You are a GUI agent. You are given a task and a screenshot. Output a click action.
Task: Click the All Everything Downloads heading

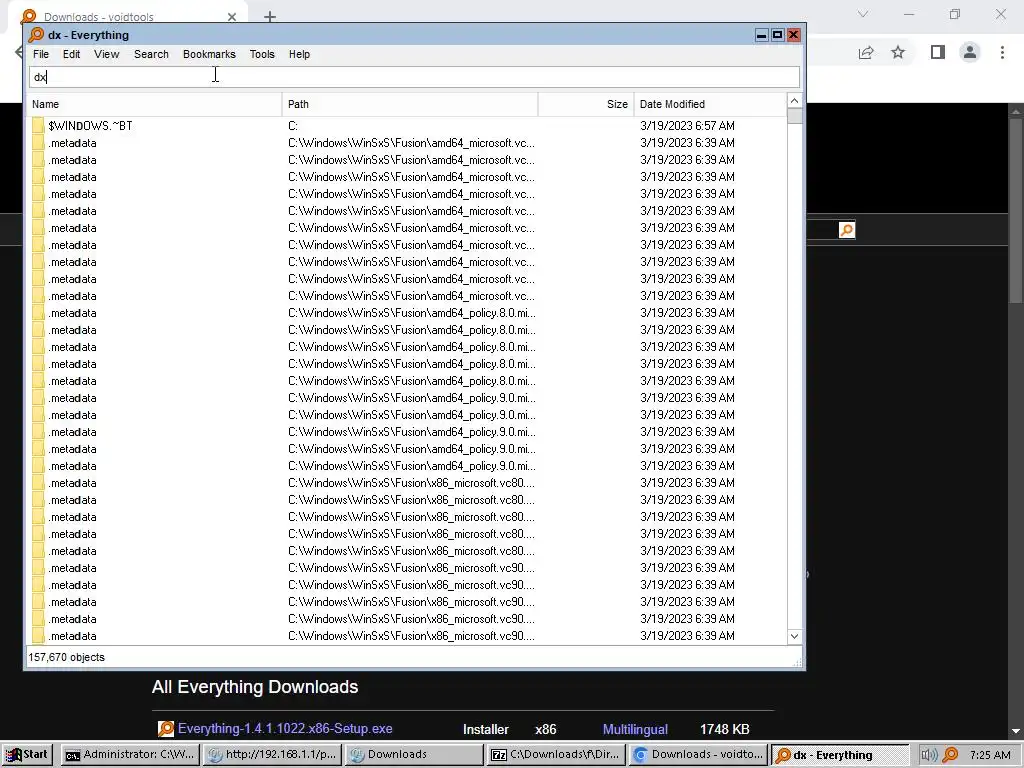pyautogui.click(x=255, y=687)
